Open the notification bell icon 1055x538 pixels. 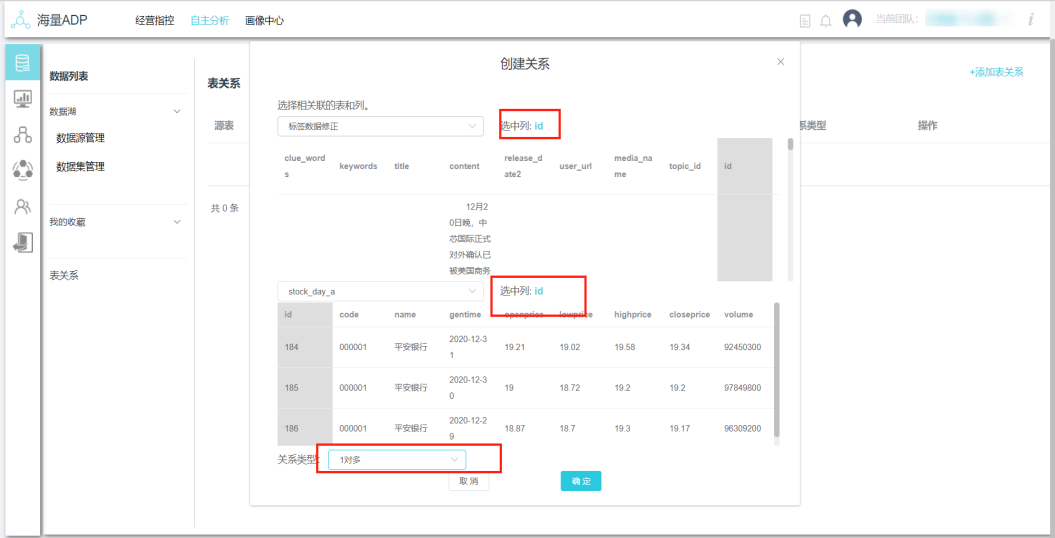click(x=826, y=20)
